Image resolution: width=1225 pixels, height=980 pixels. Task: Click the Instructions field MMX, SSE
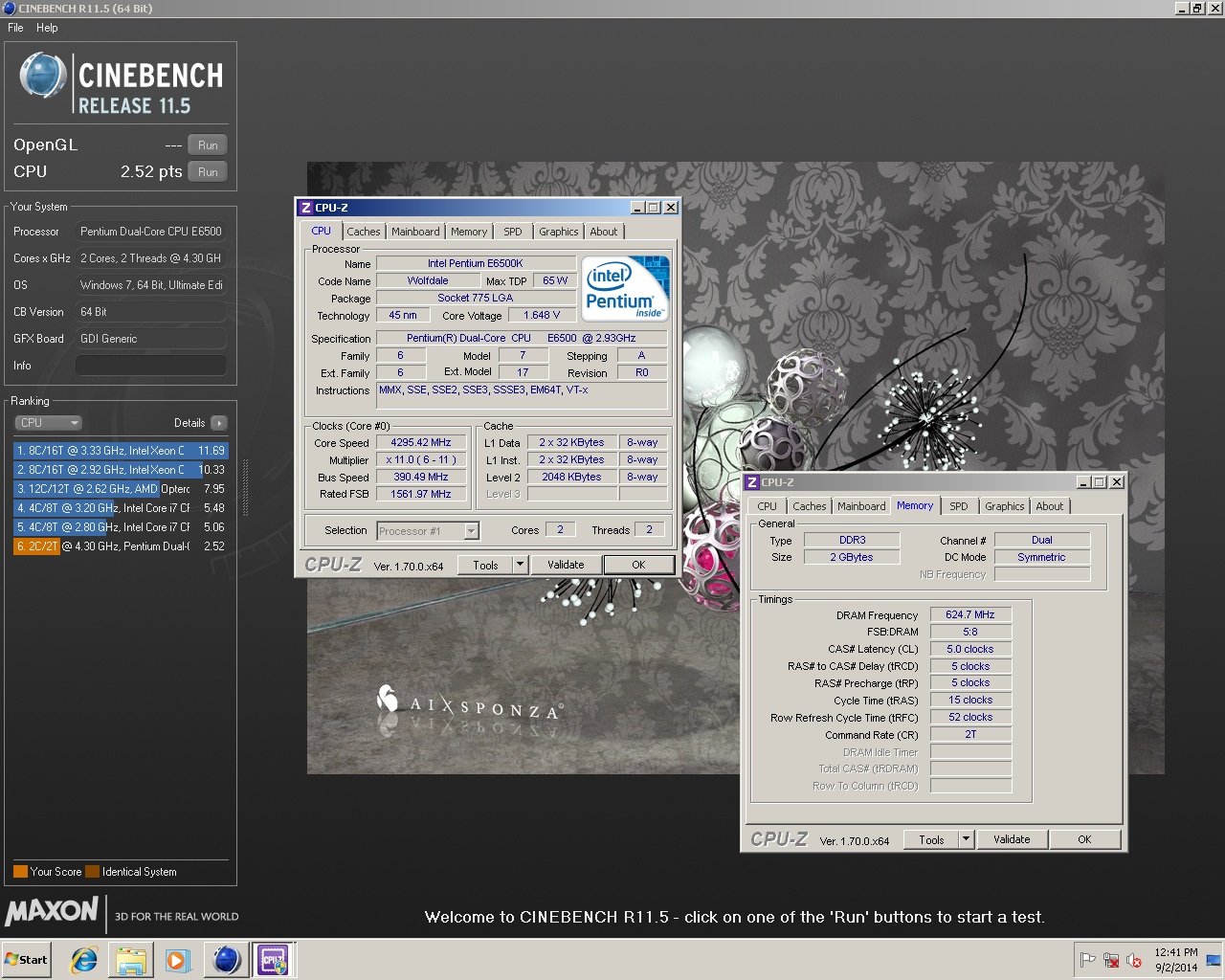click(x=522, y=394)
